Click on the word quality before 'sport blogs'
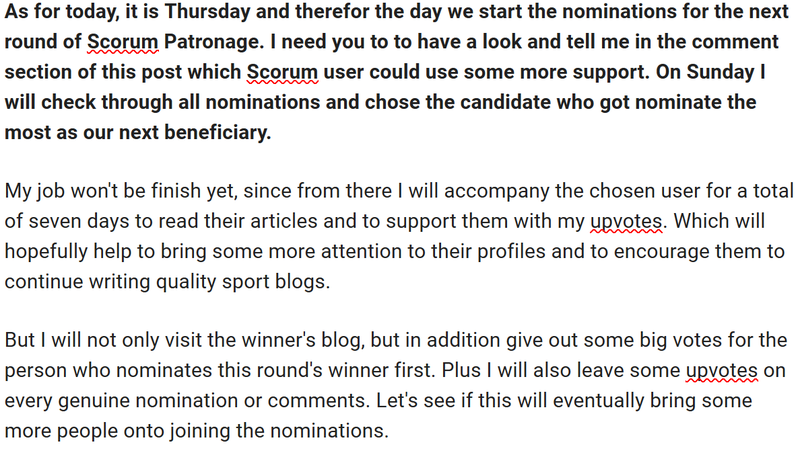 coord(186,282)
